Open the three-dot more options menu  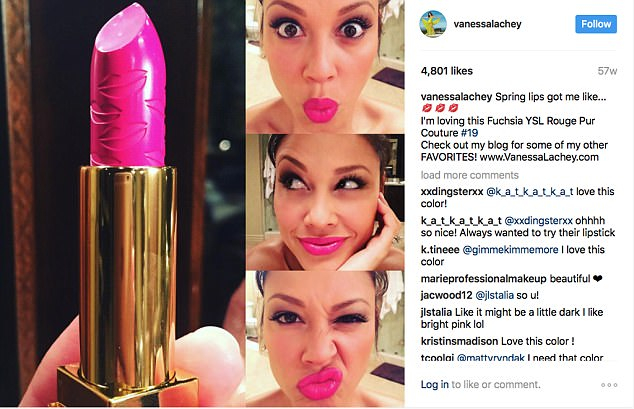point(609,385)
